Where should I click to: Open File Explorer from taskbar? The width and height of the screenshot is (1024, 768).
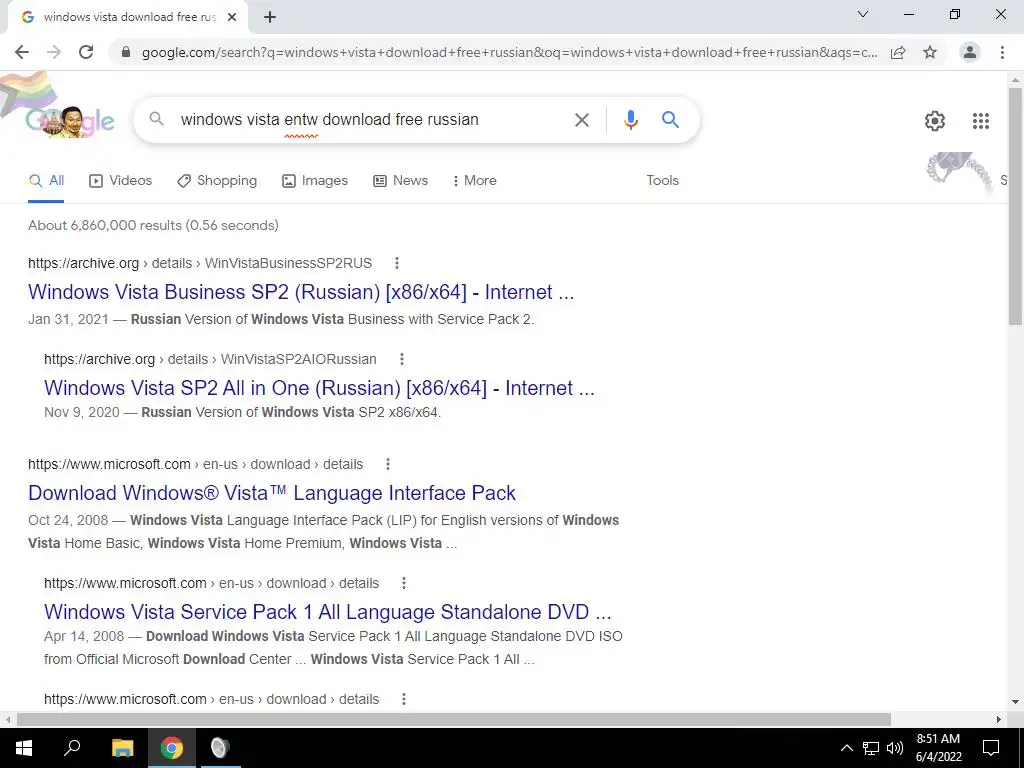click(x=122, y=748)
